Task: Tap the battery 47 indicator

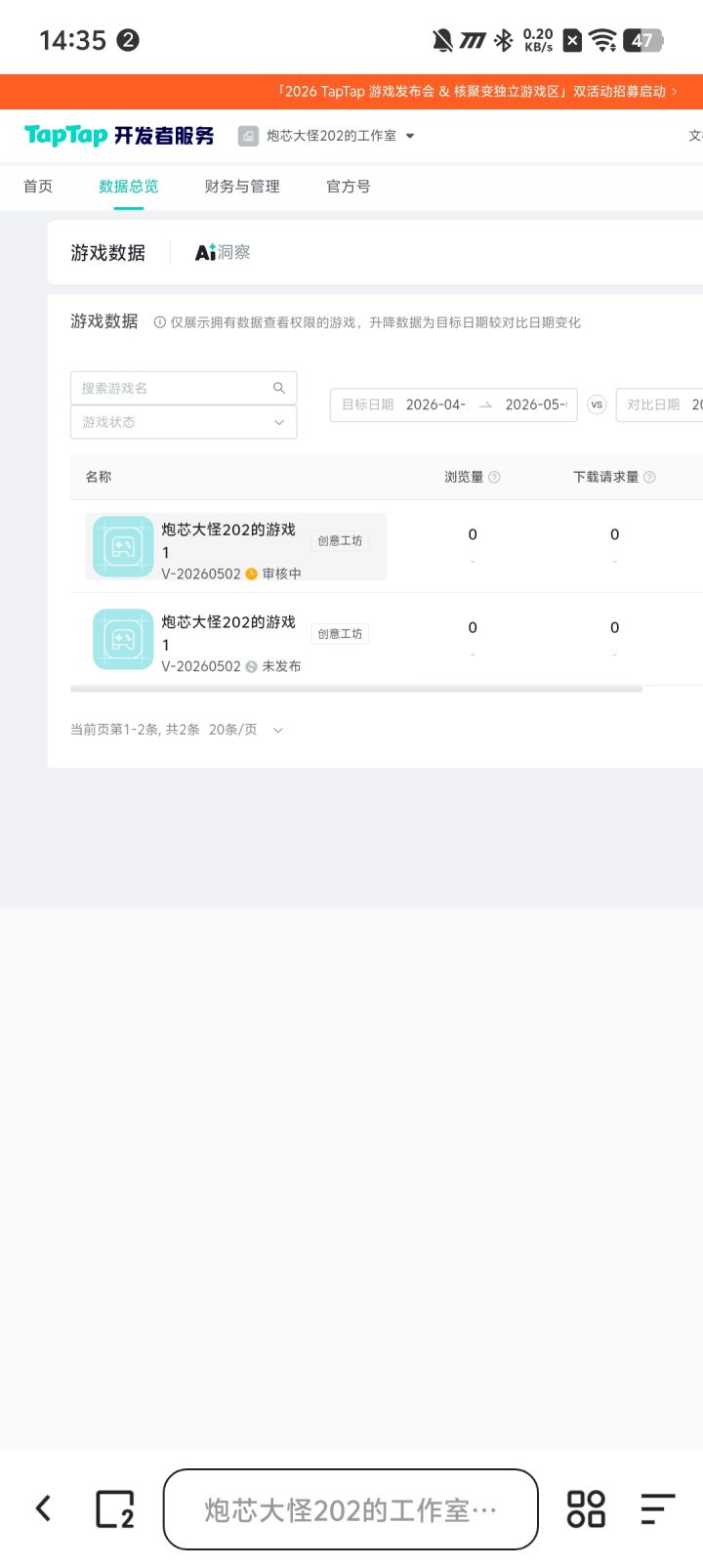Action: tap(644, 40)
